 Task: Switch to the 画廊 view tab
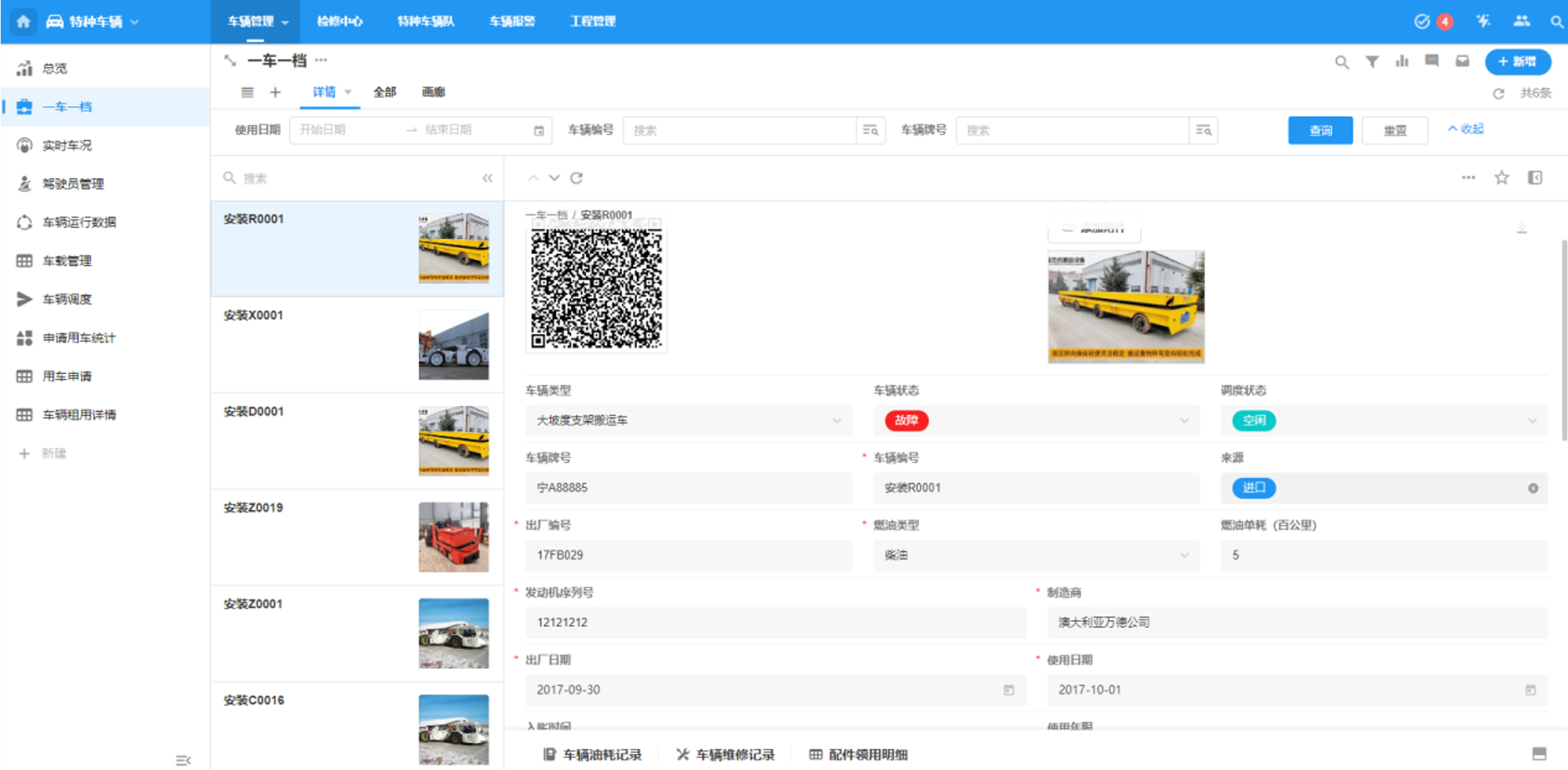point(433,92)
